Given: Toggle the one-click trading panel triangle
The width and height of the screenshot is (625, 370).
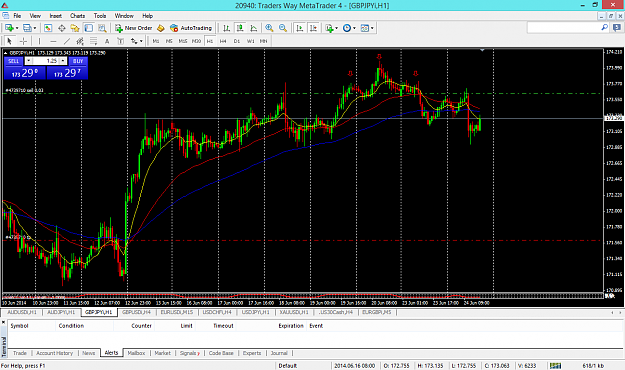Looking at the screenshot, I should click(6, 53).
